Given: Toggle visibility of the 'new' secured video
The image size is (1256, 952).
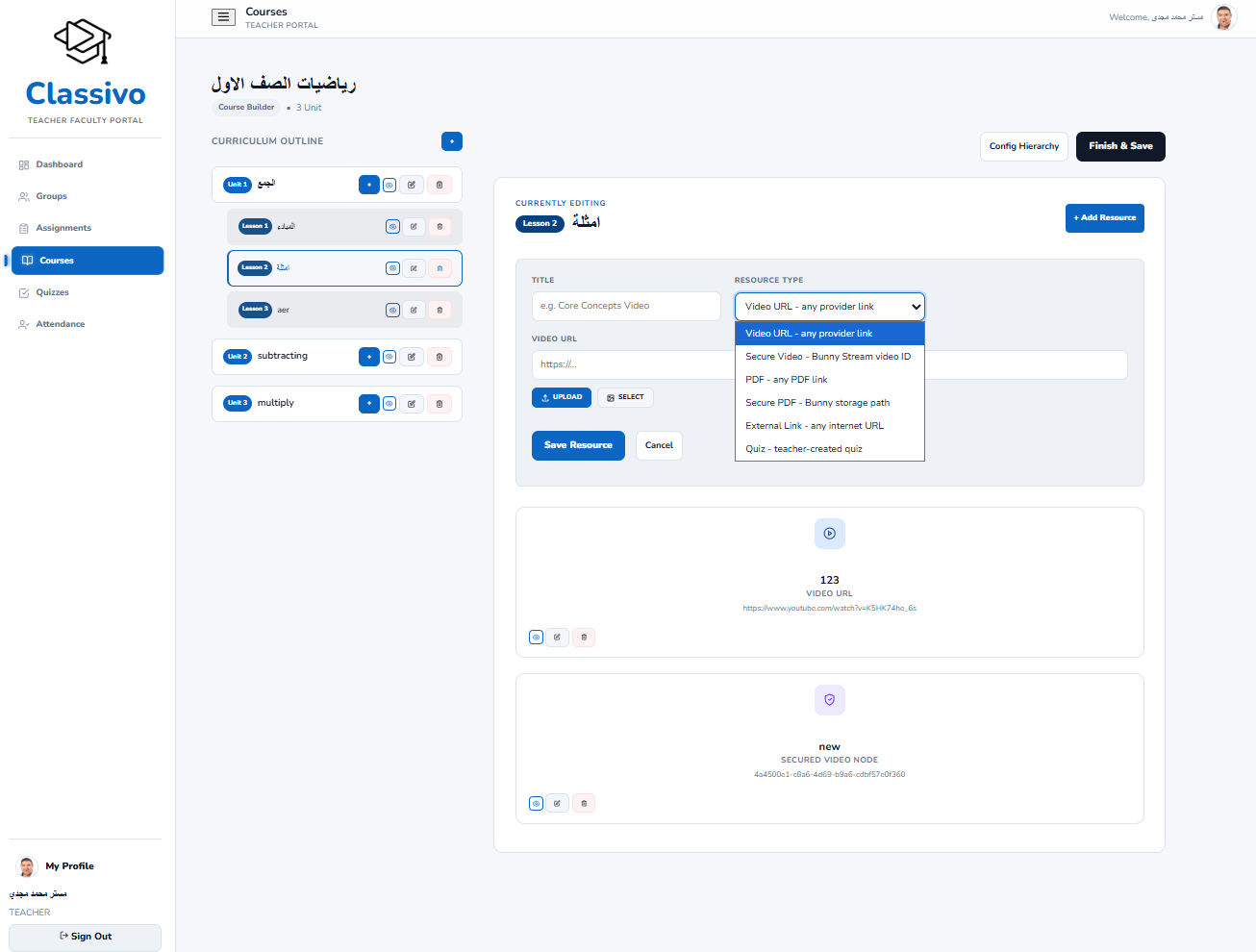Looking at the screenshot, I should tap(537, 803).
